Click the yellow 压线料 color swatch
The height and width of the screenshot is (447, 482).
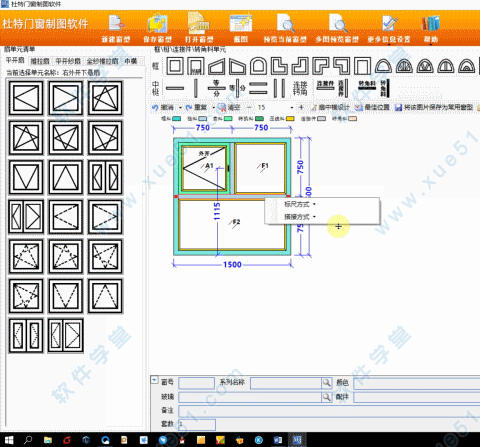(x=290, y=119)
